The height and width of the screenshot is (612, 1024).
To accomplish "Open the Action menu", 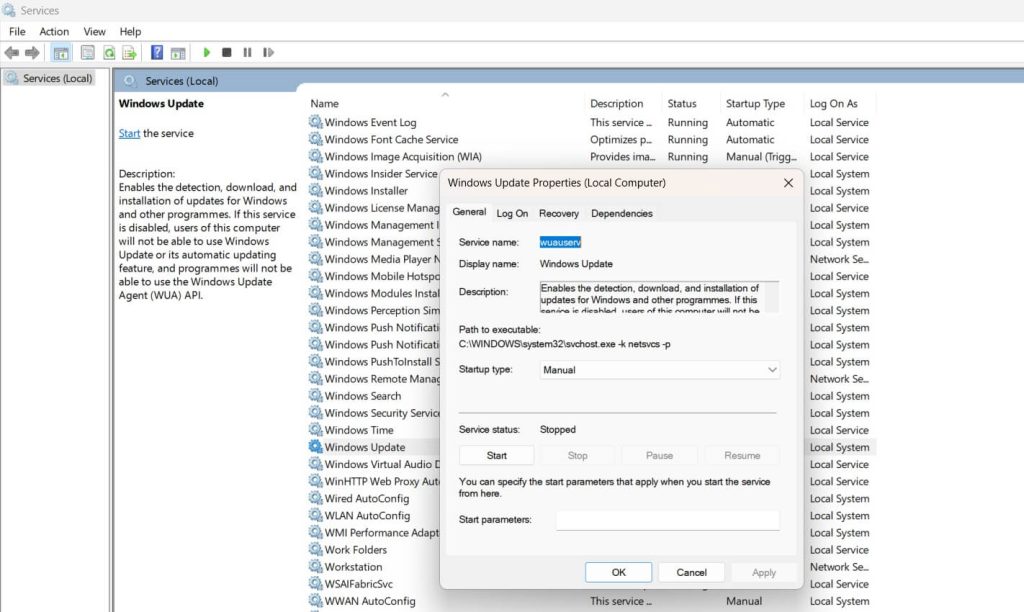I will pyautogui.click(x=54, y=31).
